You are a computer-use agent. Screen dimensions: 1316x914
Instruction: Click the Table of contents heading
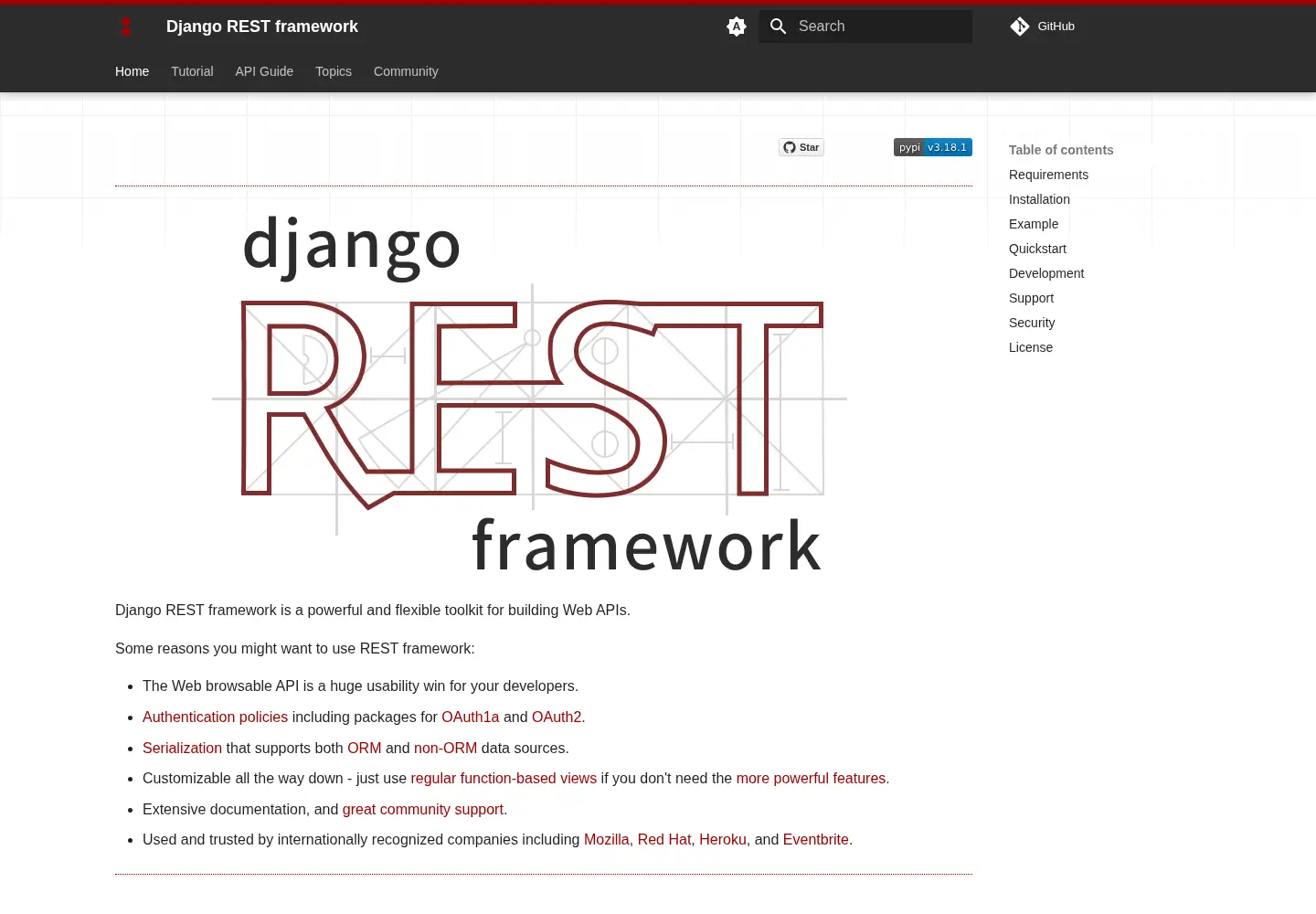(1061, 150)
